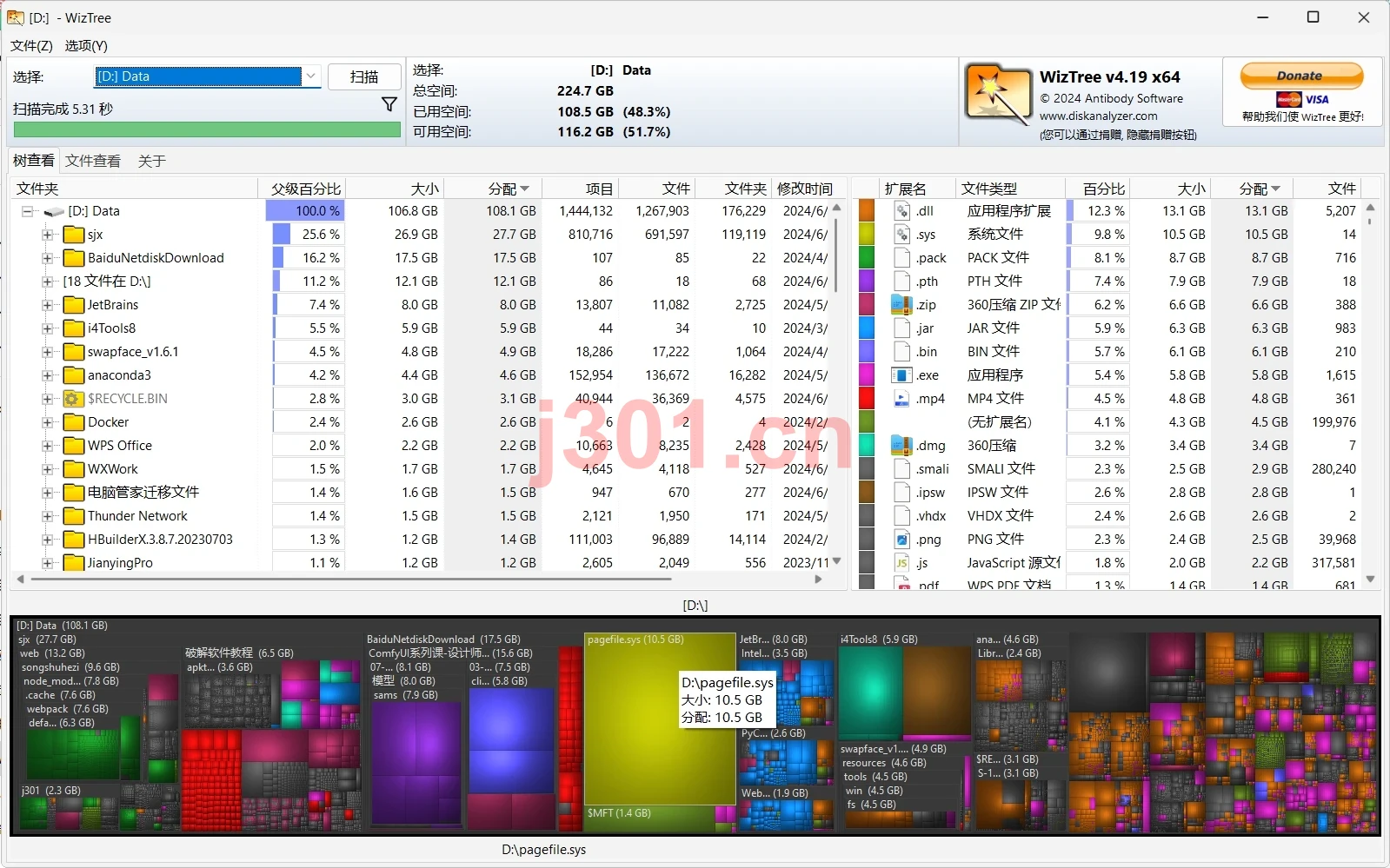Screen dimensions: 1390x868
Task: Click the .sys file type icon
Action: [901, 234]
